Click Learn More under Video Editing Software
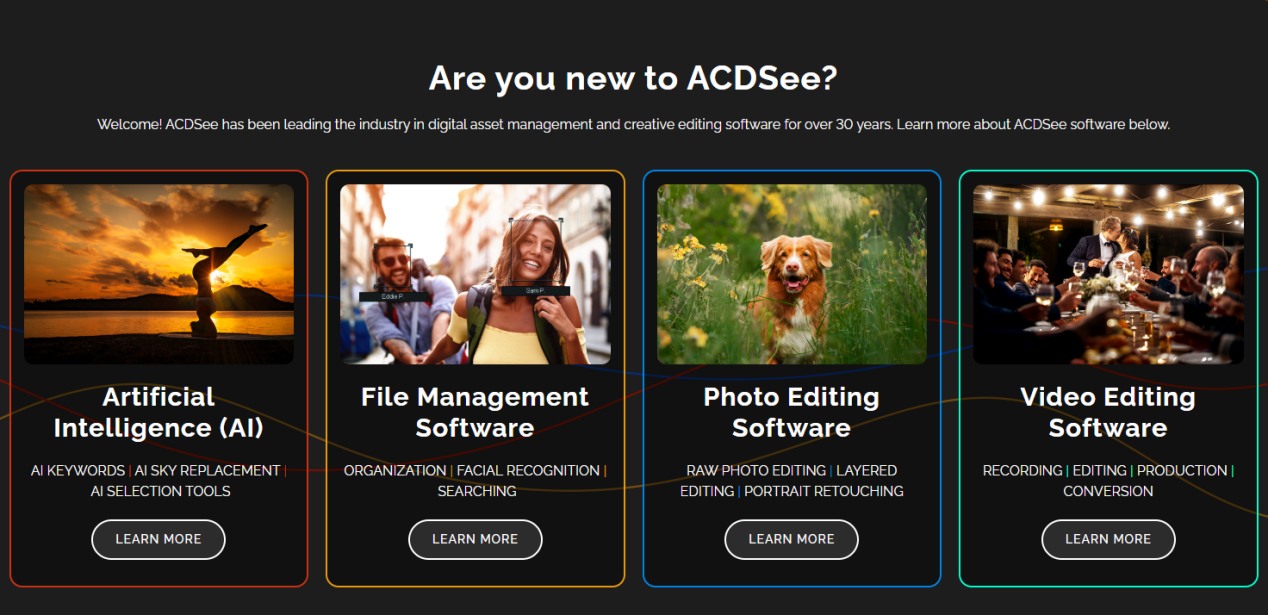 click(x=1108, y=539)
